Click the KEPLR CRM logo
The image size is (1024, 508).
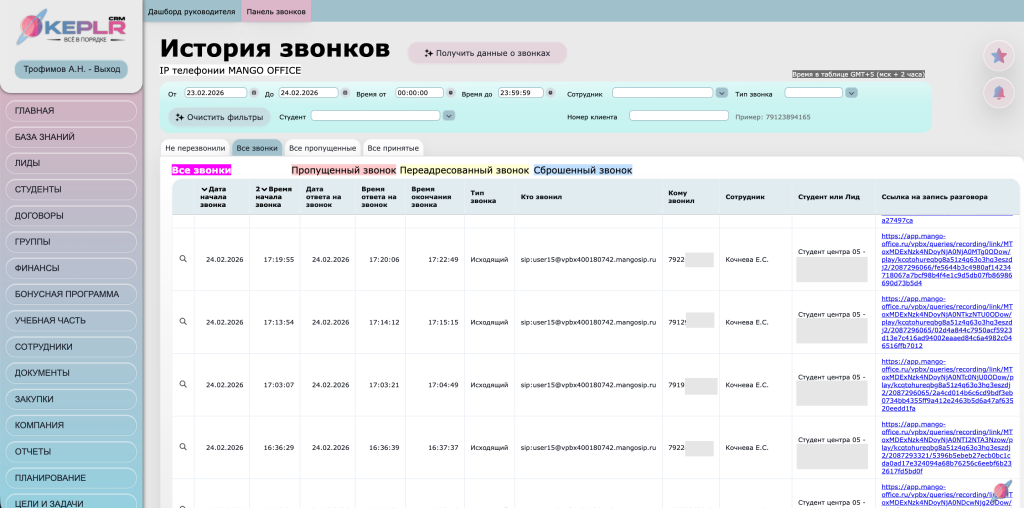pyautogui.click(x=71, y=30)
